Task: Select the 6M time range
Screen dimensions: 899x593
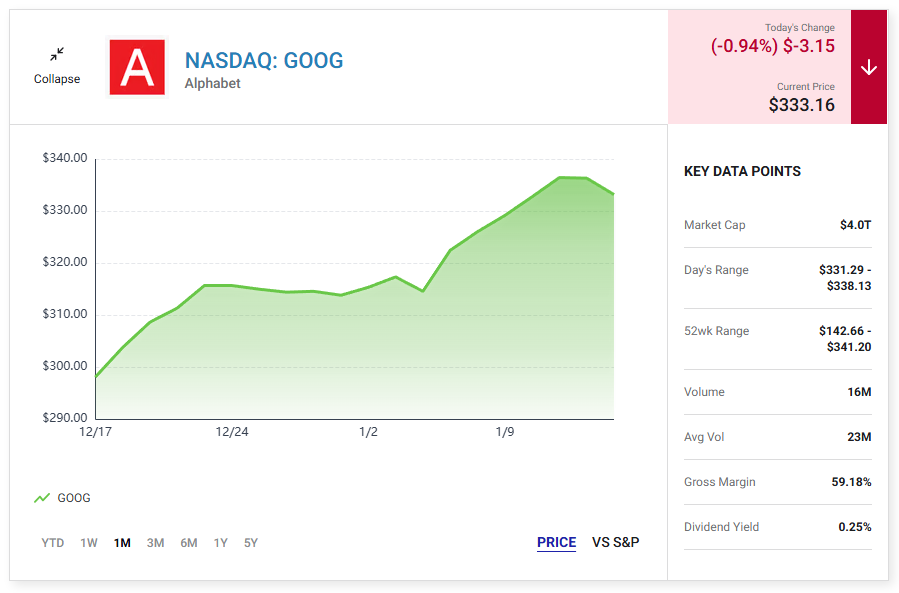Action: [189, 543]
